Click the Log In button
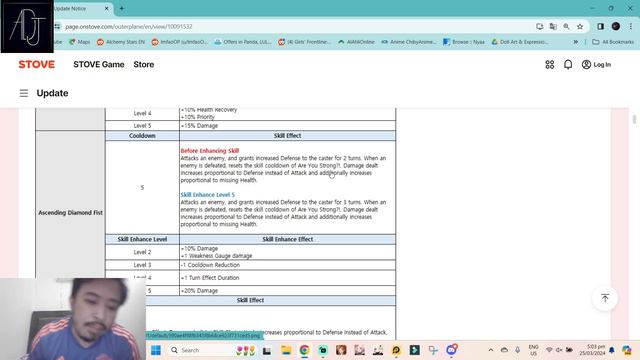The width and height of the screenshot is (640, 360). (x=596, y=64)
